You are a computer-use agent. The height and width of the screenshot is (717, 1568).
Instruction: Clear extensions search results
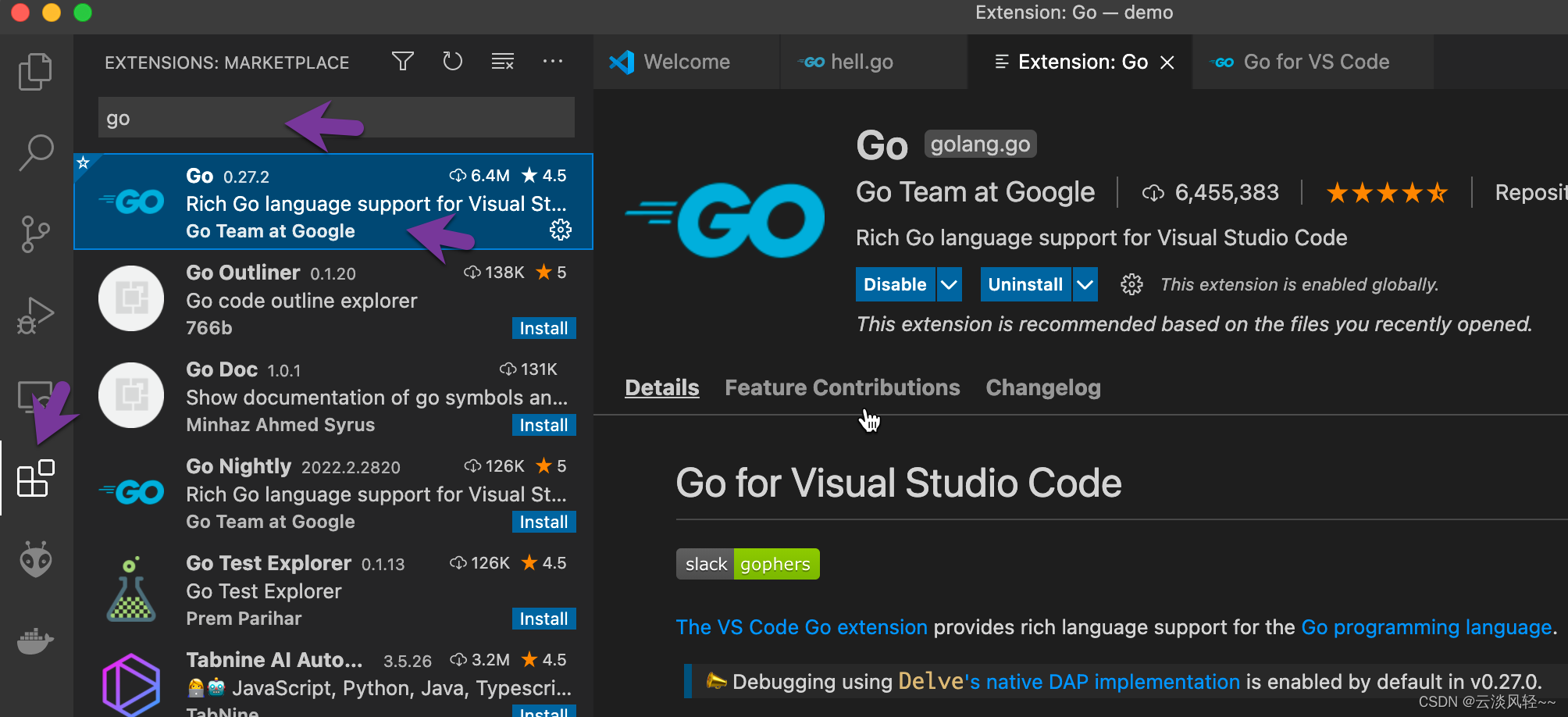click(x=503, y=62)
